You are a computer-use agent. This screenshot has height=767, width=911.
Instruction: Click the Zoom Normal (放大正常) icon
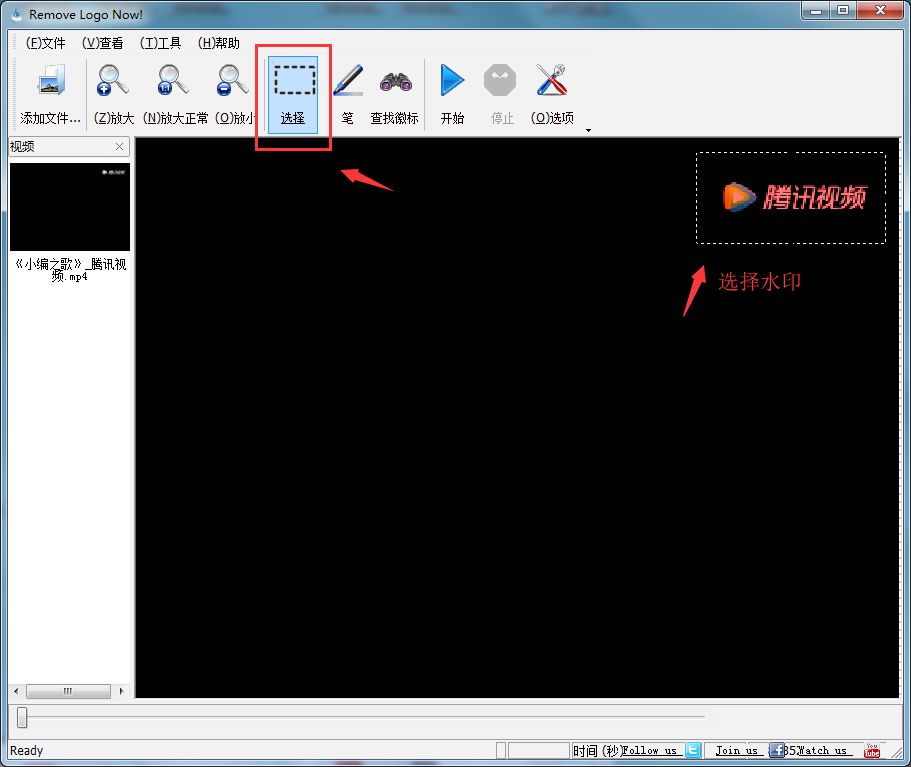[173, 80]
